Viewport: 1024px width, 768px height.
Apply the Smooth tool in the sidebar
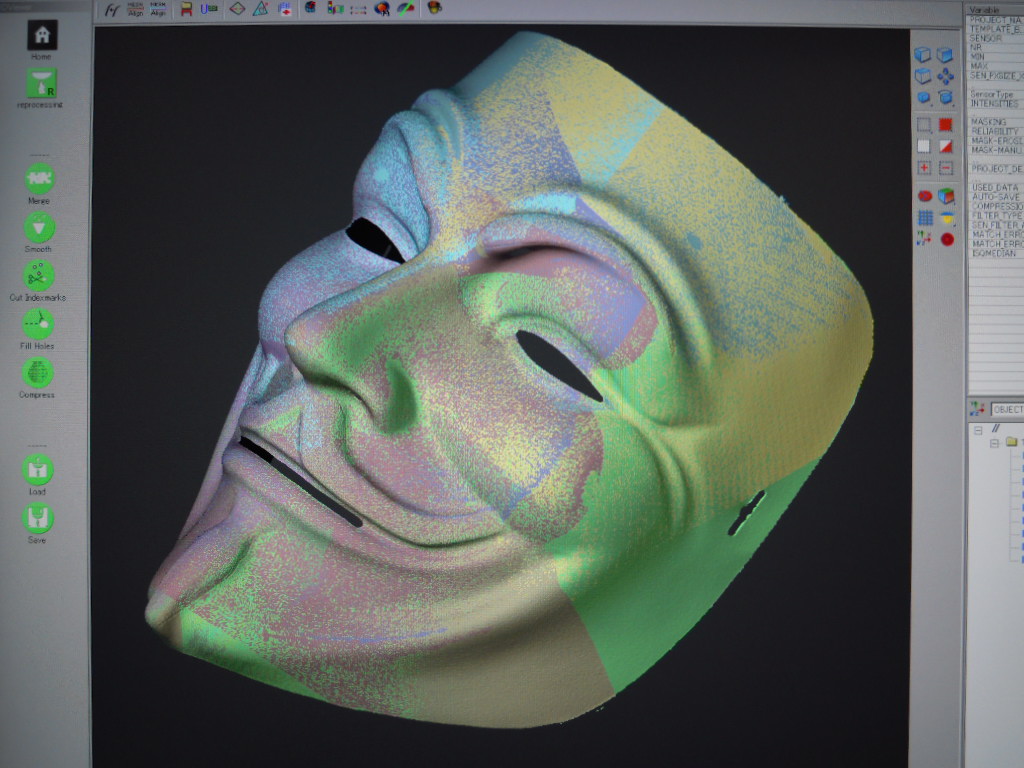(x=39, y=227)
